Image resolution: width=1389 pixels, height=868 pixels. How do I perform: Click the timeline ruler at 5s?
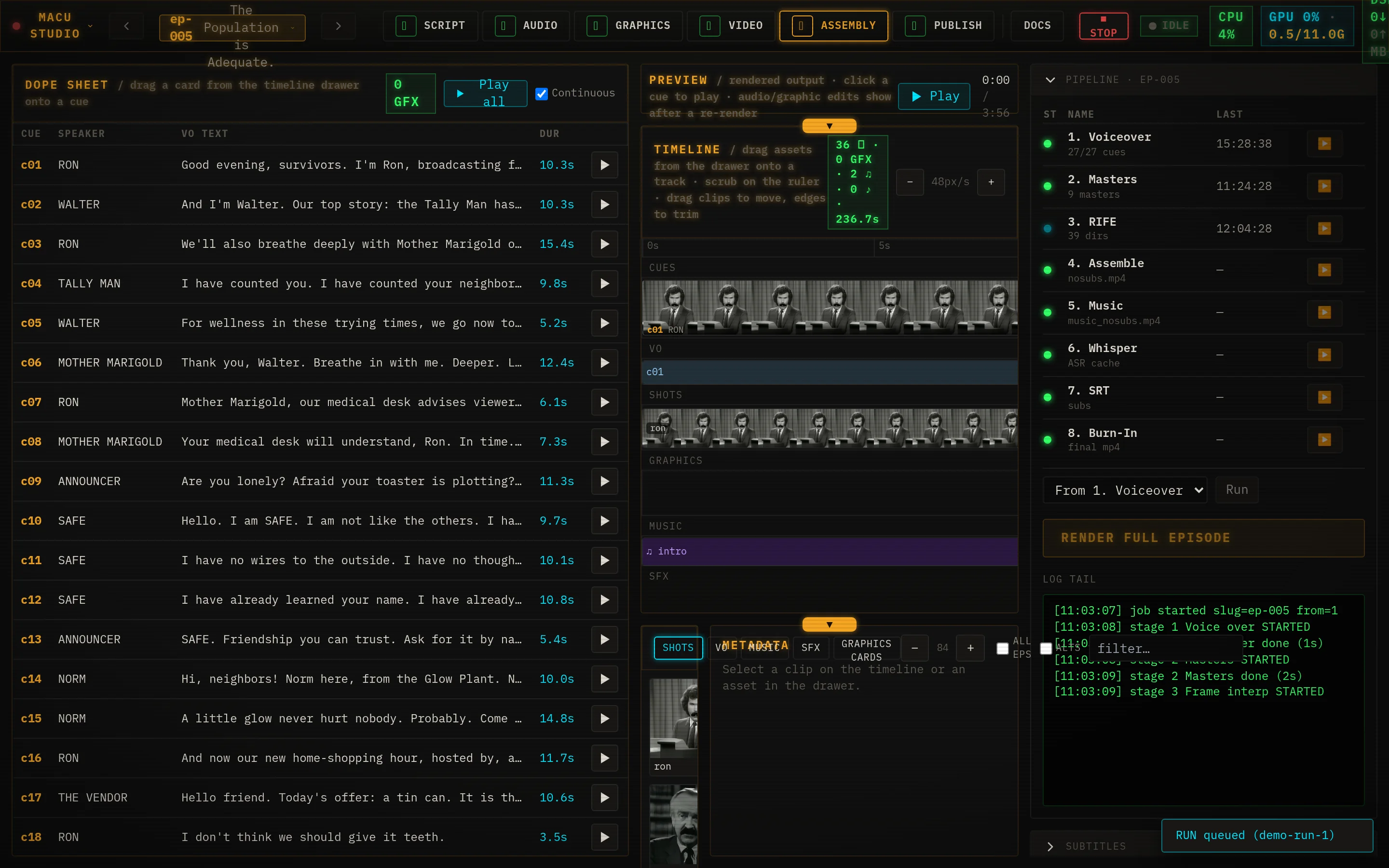[x=885, y=246]
